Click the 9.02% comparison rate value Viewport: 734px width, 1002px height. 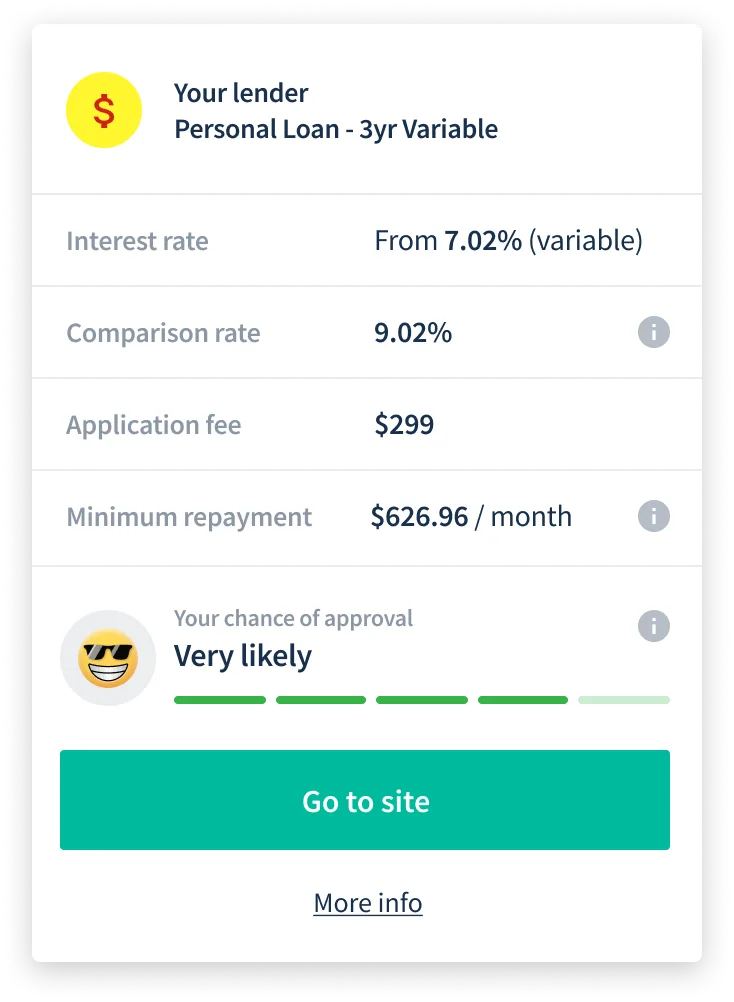(413, 333)
